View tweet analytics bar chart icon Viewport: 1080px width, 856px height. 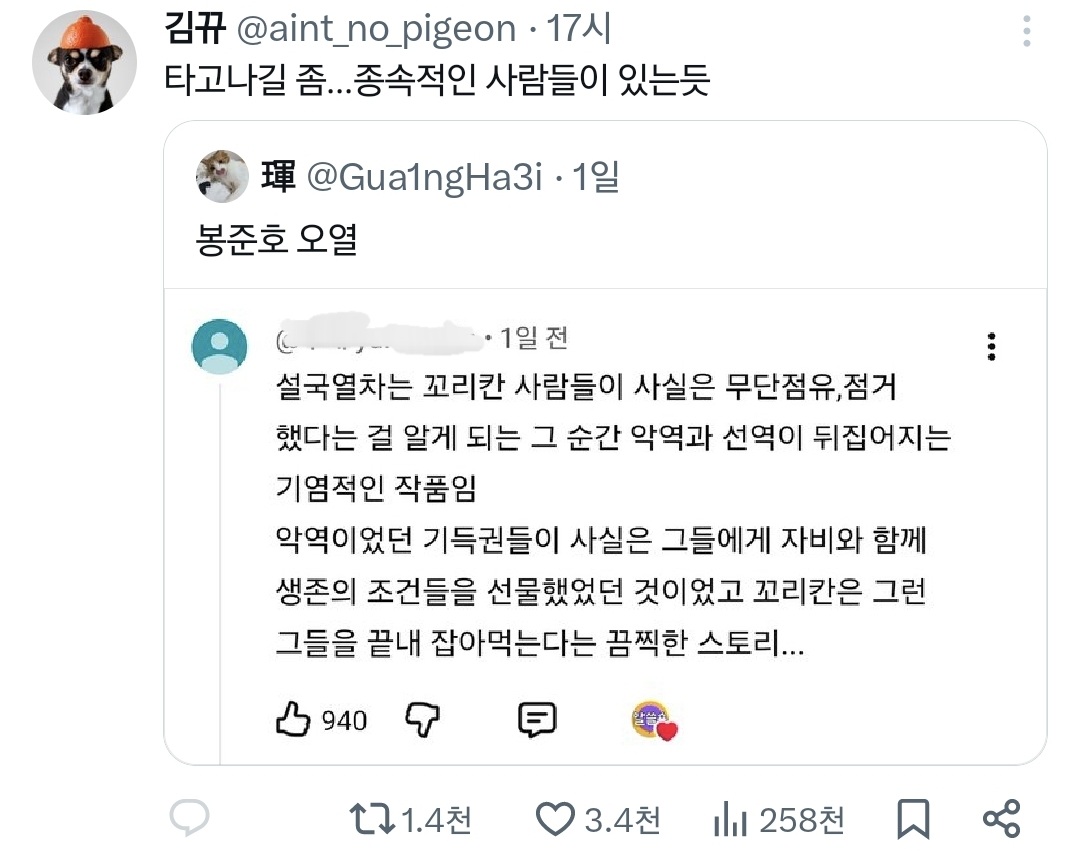(733, 820)
